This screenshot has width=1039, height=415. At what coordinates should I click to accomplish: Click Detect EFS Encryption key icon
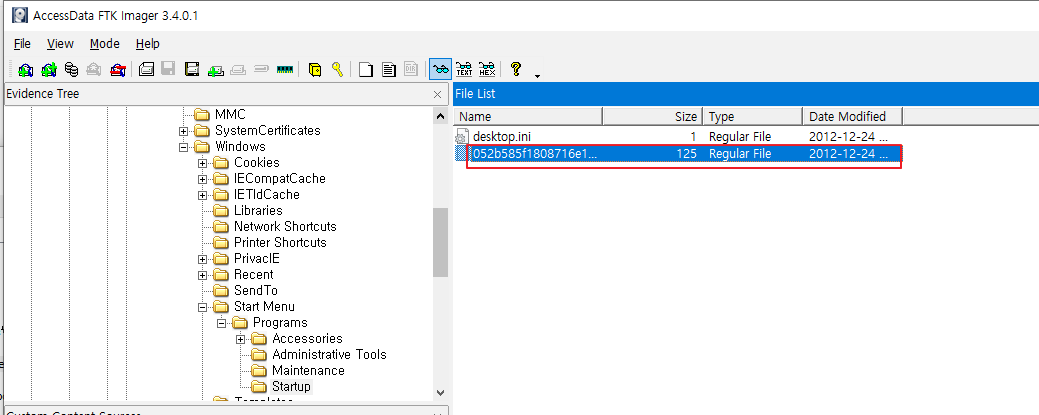[x=337, y=69]
